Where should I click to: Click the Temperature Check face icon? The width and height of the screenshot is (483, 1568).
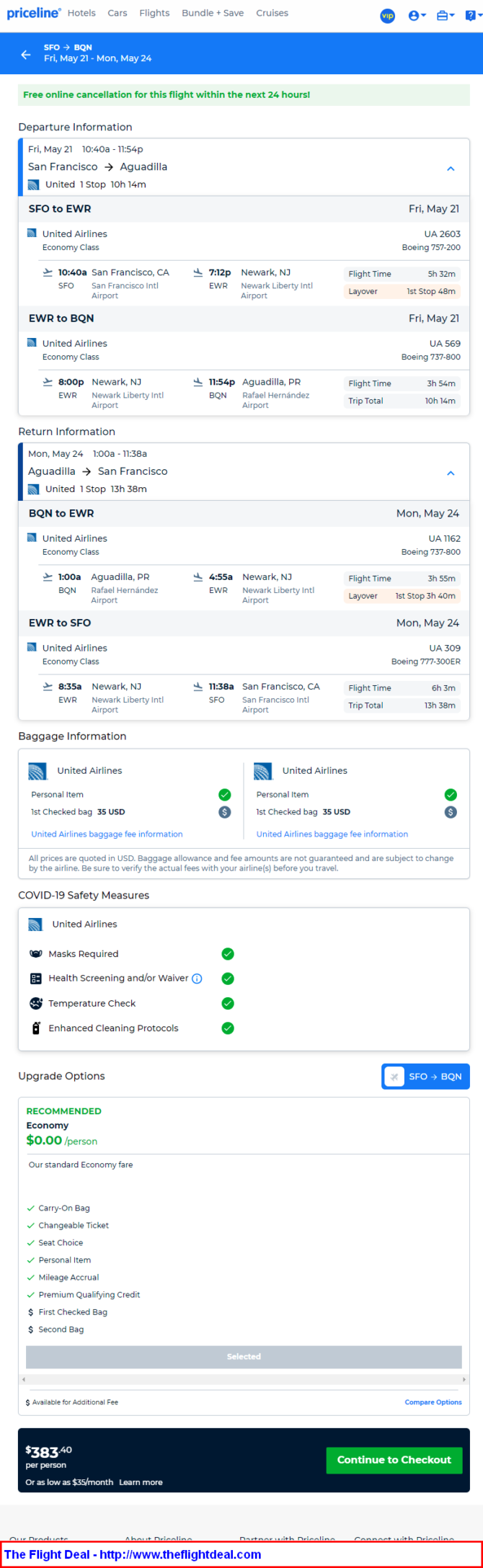[36, 1003]
